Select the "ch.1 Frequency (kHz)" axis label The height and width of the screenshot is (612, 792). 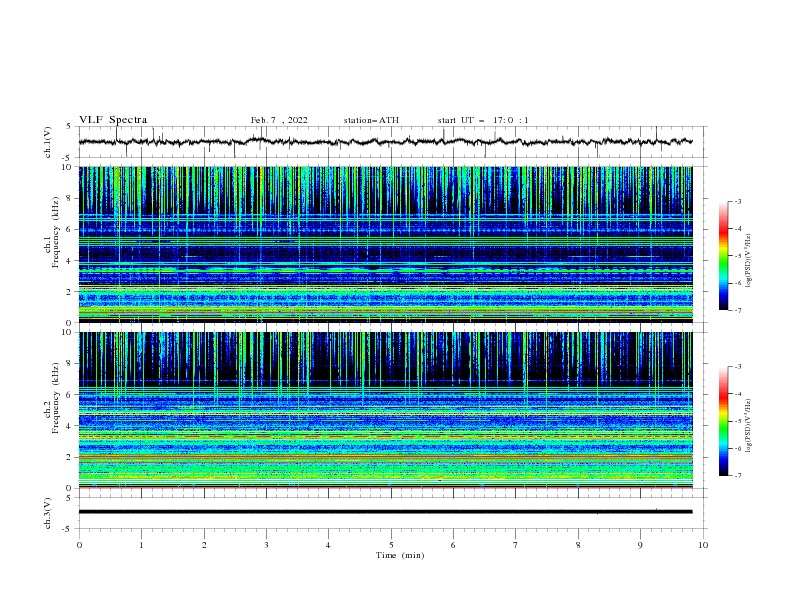click(x=52, y=230)
